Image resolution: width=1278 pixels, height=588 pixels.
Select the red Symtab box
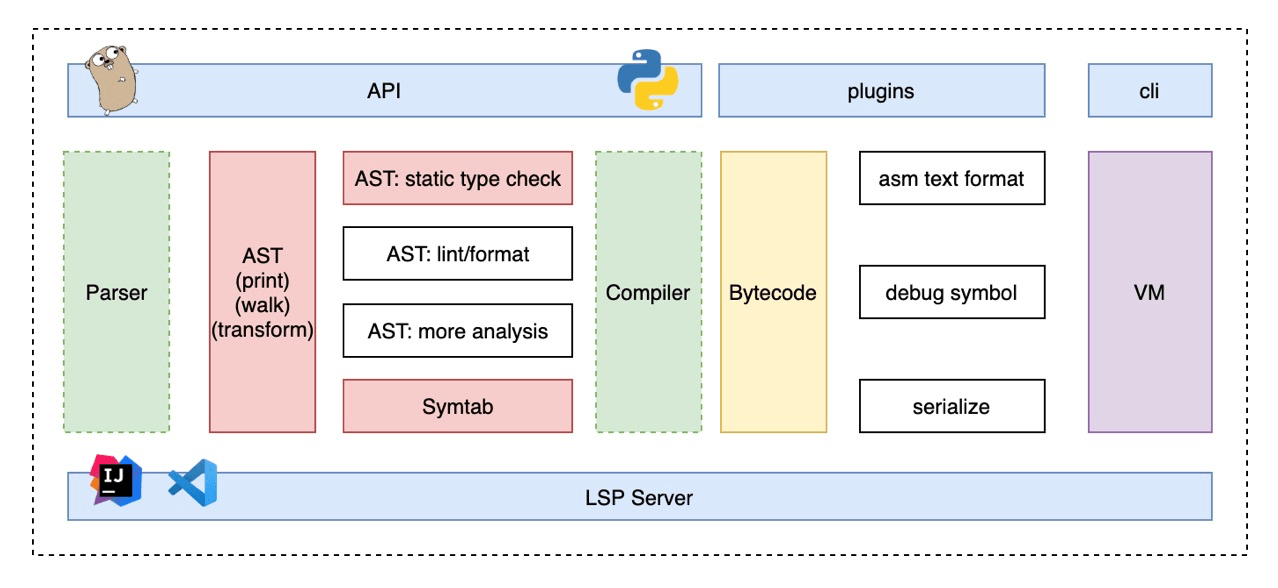pyautogui.click(x=457, y=406)
